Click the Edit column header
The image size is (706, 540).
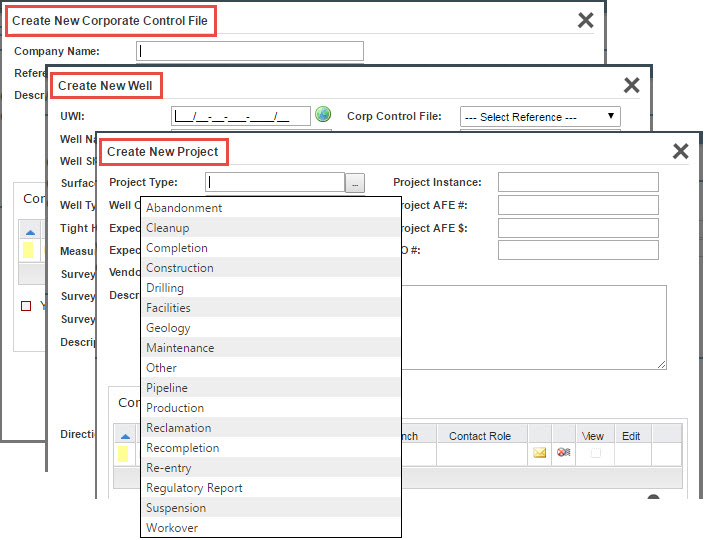(x=631, y=436)
